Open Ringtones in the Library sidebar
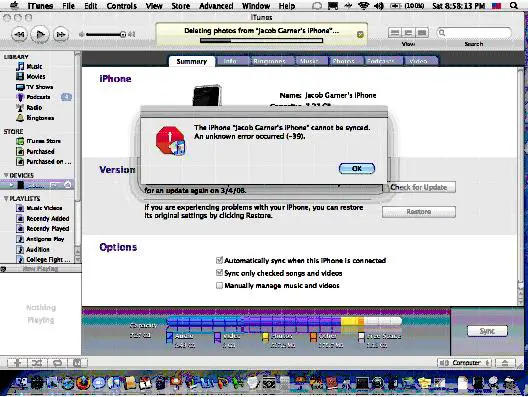528x397 pixels. pyautogui.click(x=40, y=118)
